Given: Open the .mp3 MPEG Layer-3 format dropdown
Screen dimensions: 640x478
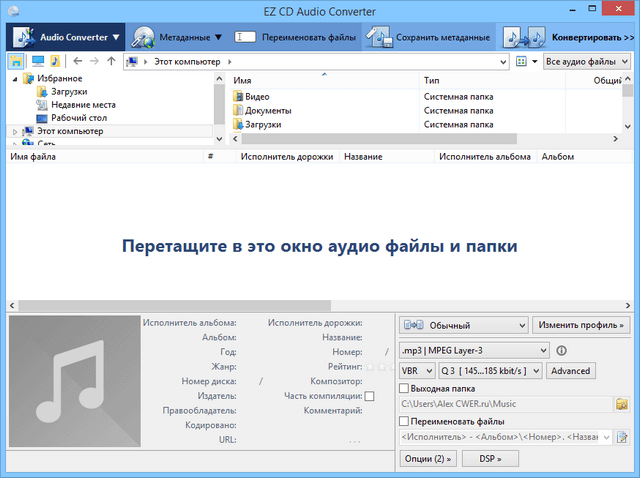Looking at the screenshot, I should pos(473,351).
